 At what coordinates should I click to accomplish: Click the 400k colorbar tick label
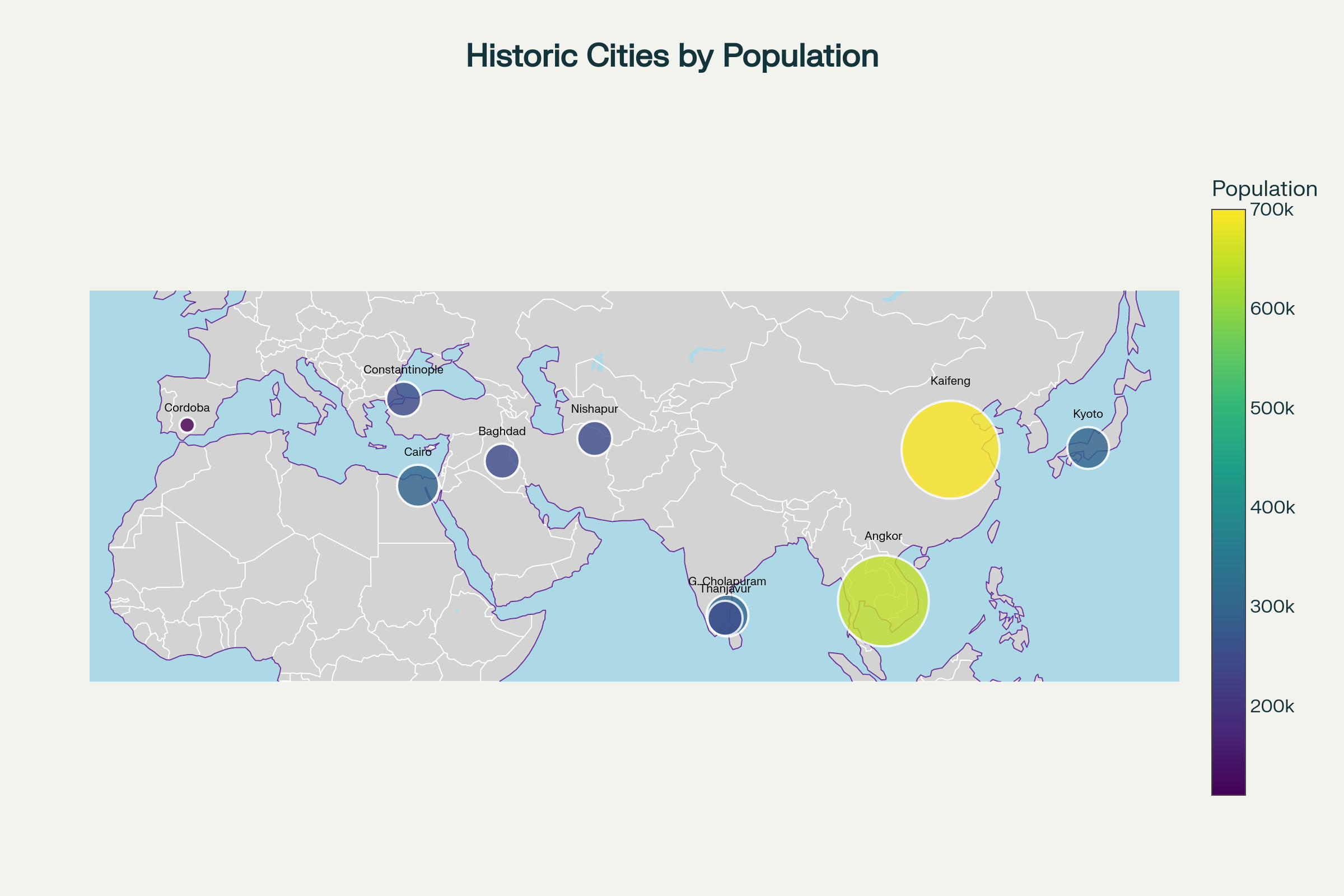tap(1272, 507)
